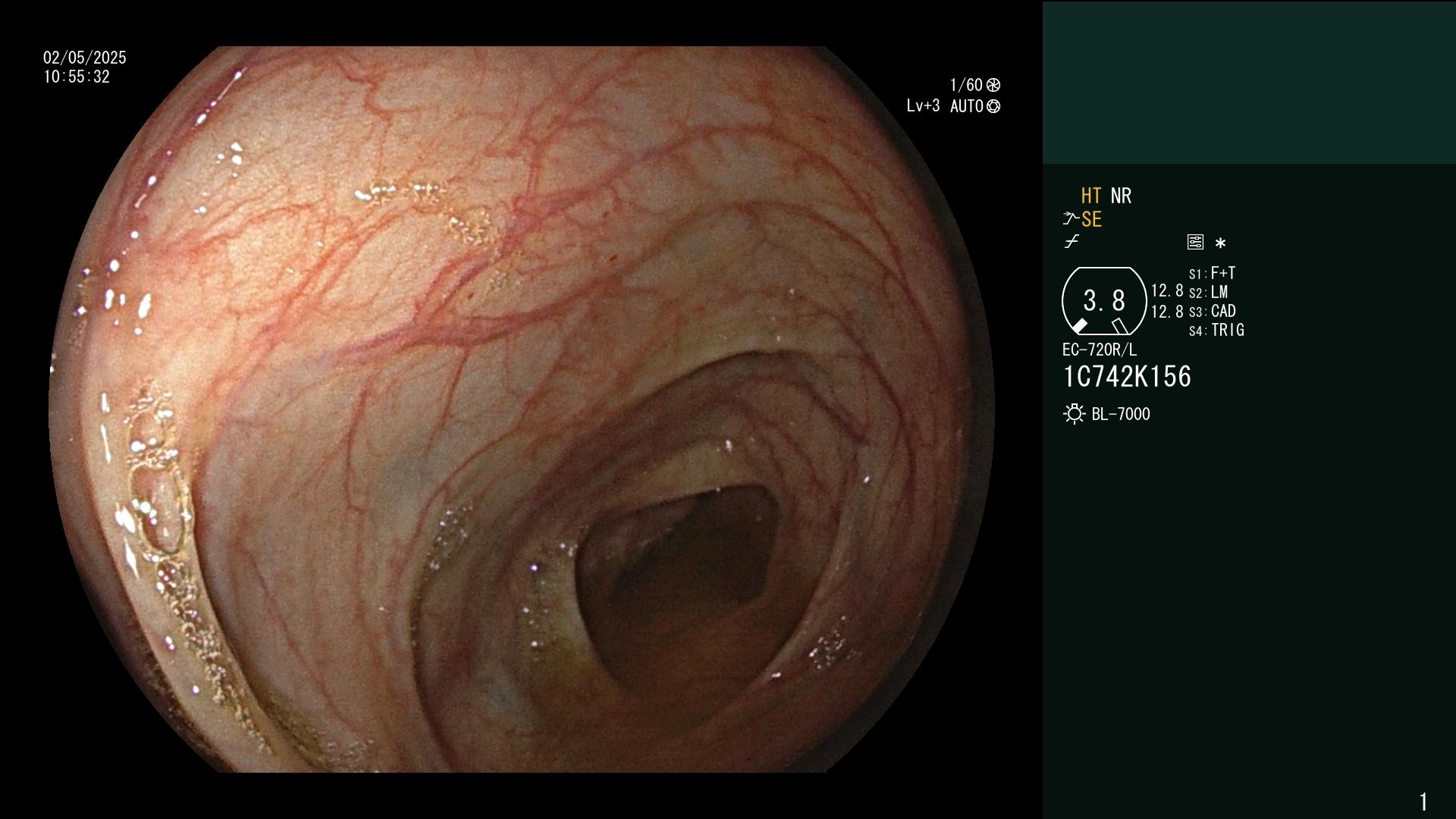Click the shutter speed wheel icon beside 1/60
1456x819 pixels.
coord(993,85)
